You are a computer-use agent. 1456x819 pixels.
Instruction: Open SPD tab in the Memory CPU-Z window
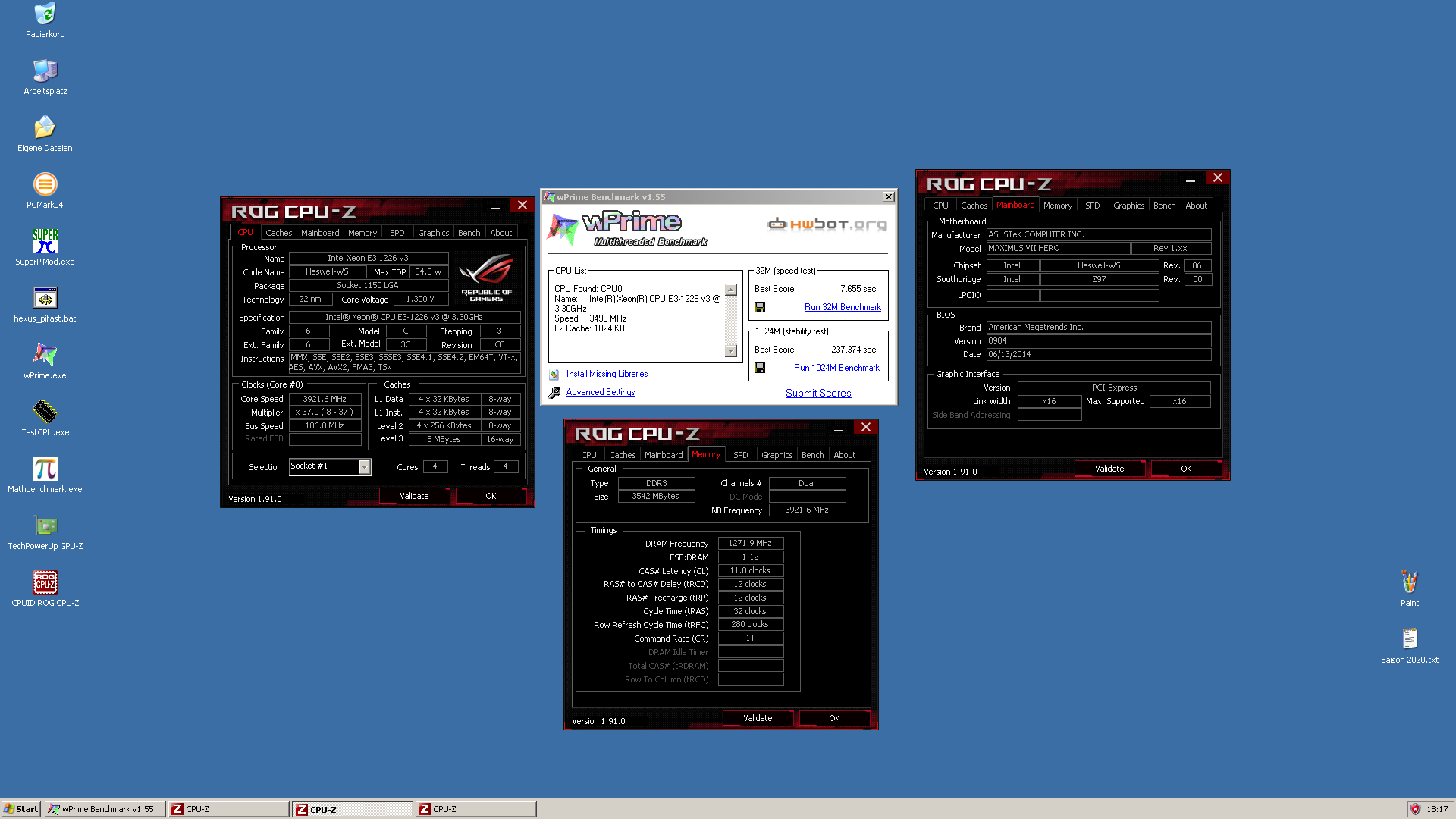pos(741,455)
